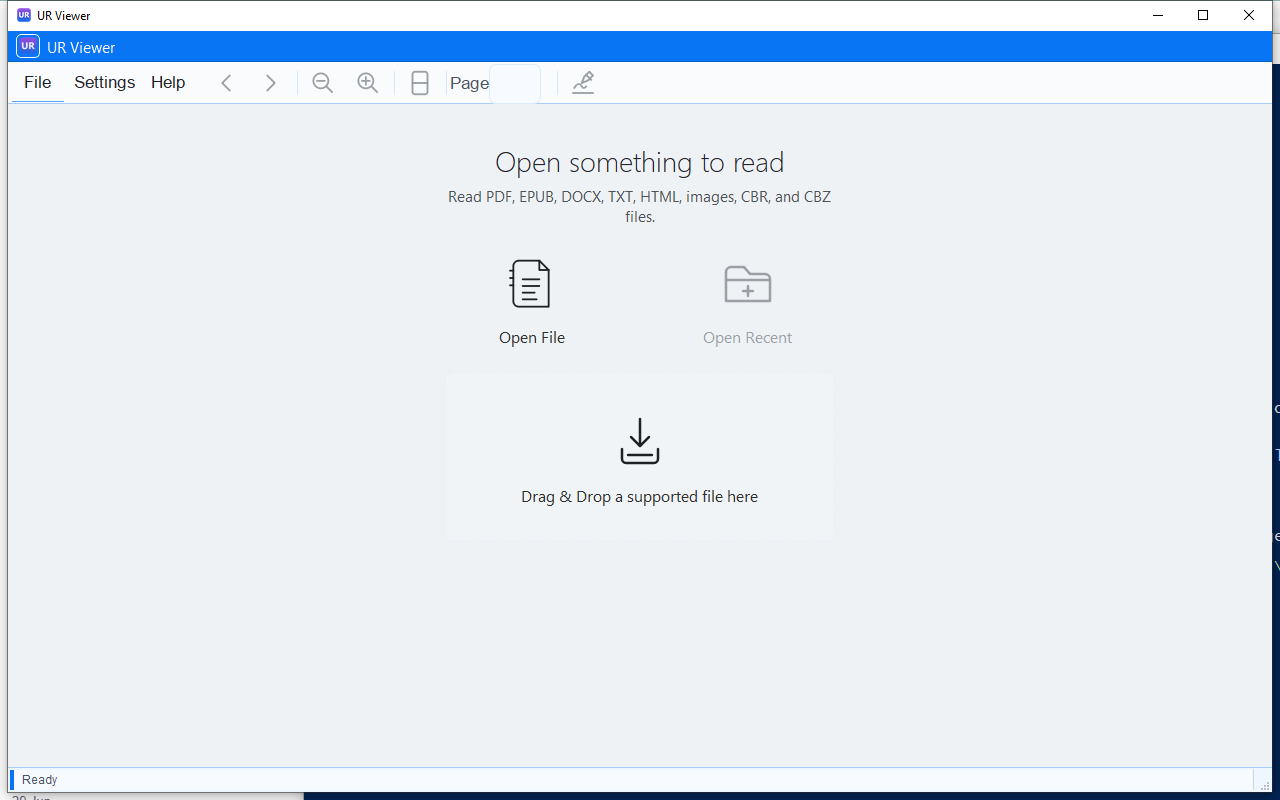This screenshot has height=800, width=1280.
Task: Click the zoom in magnifier
Action: (368, 83)
